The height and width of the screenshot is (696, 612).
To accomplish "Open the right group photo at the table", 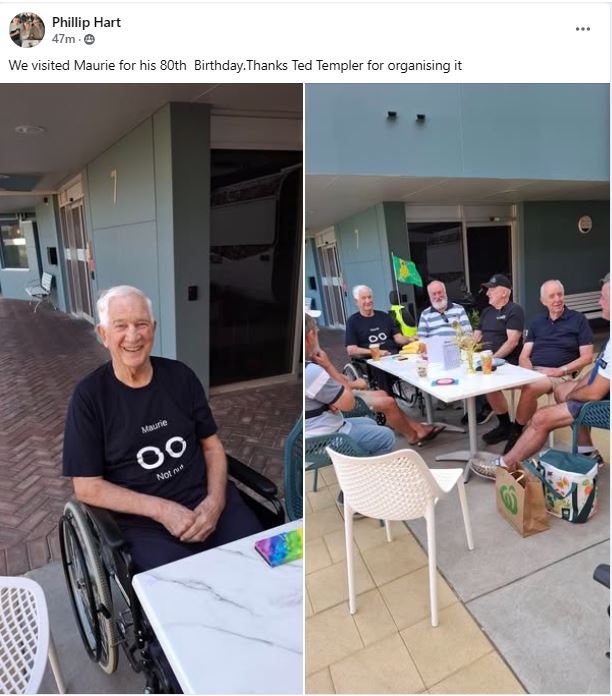I will (x=457, y=388).
